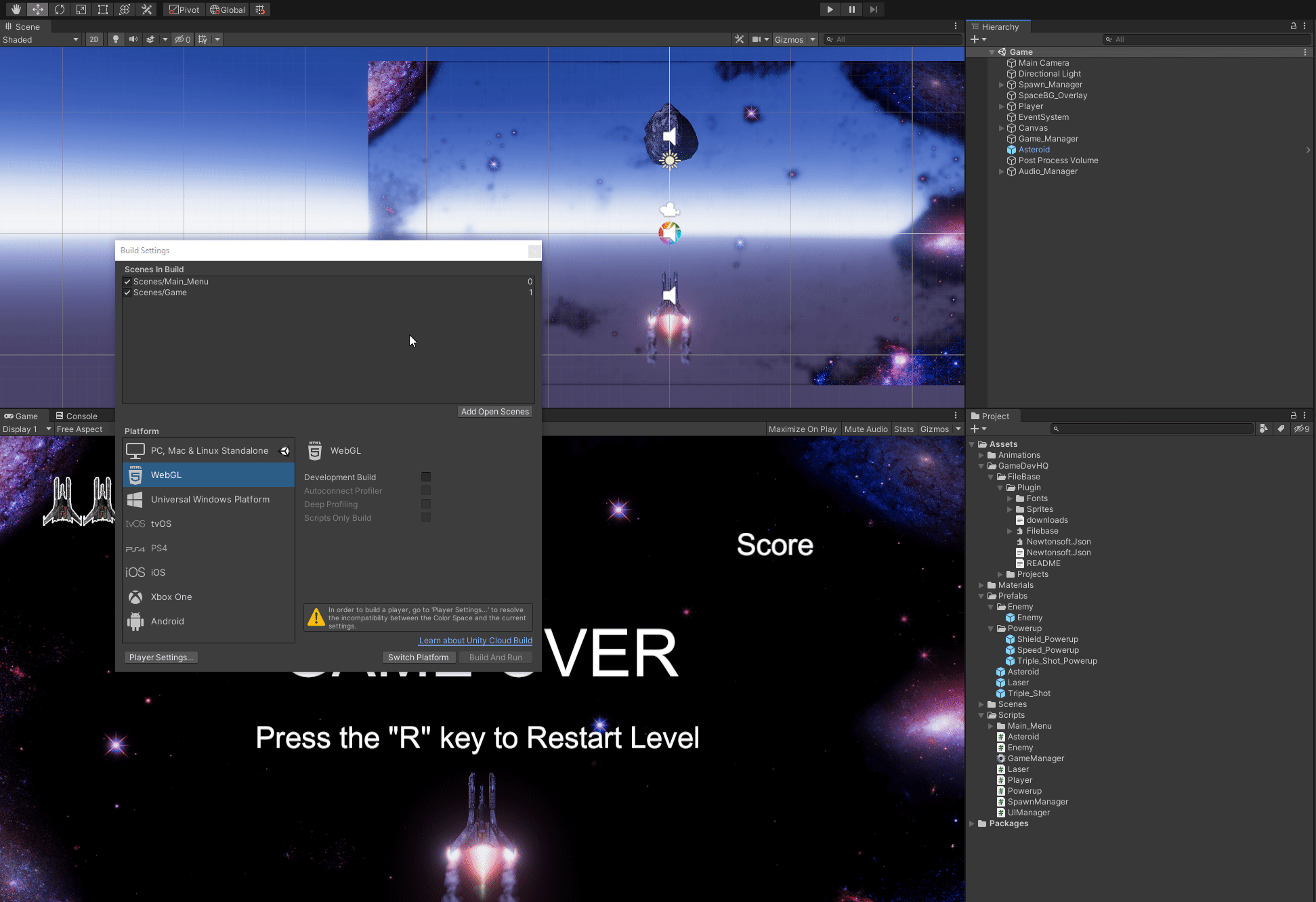Switch to the Console tab
Image resolution: width=1316 pixels, height=902 pixels.
pos(77,416)
